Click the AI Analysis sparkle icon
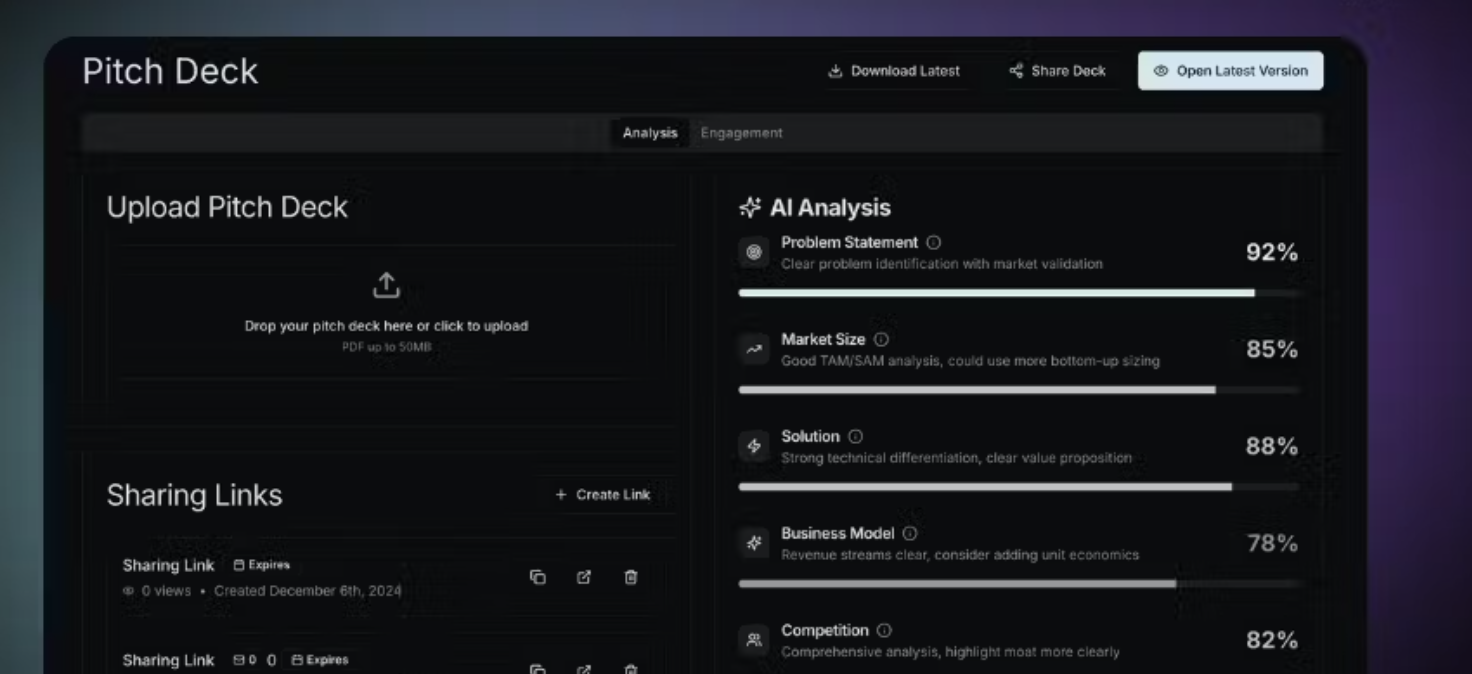 750,208
